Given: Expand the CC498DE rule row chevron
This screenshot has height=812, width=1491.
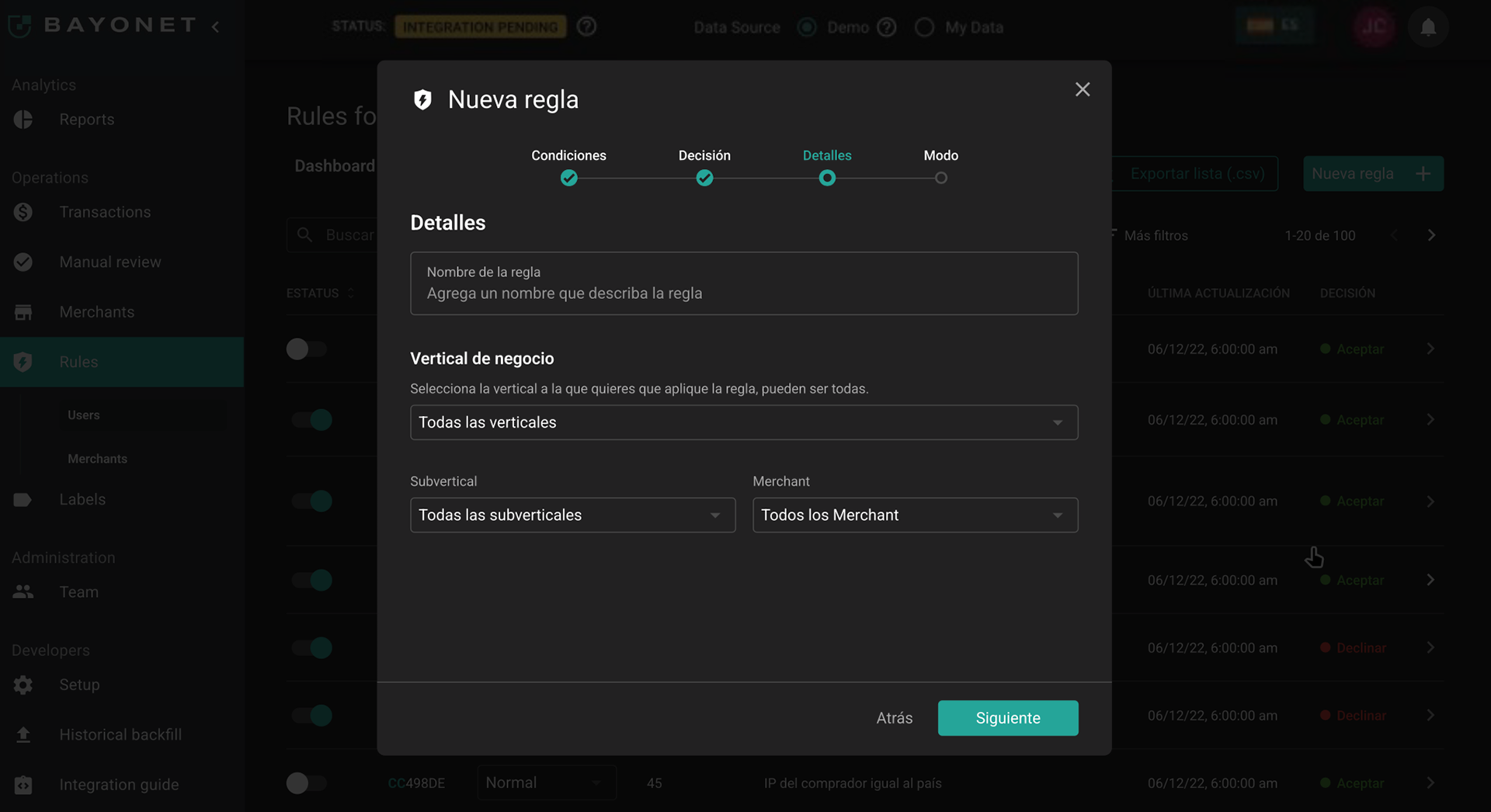Looking at the screenshot, I should pos(1430,783).
